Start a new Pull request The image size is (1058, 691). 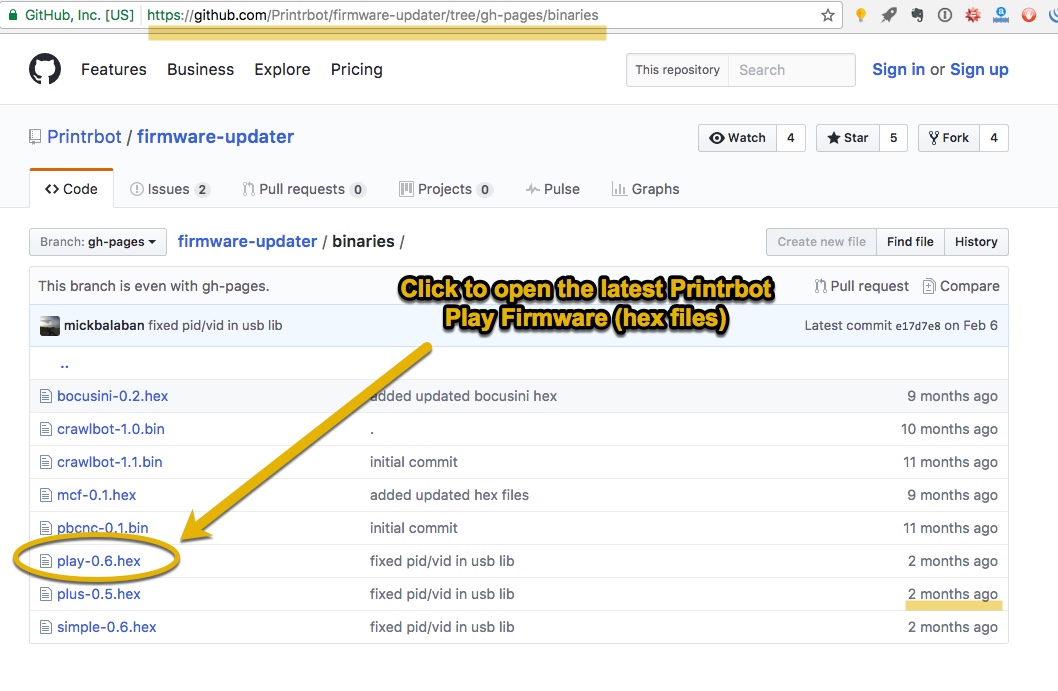[861, 285]
